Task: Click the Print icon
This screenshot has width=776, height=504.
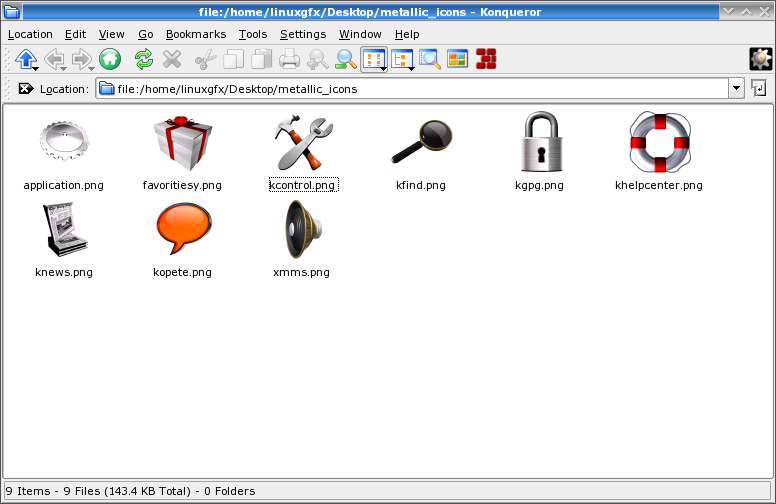Action: (290, 59)
